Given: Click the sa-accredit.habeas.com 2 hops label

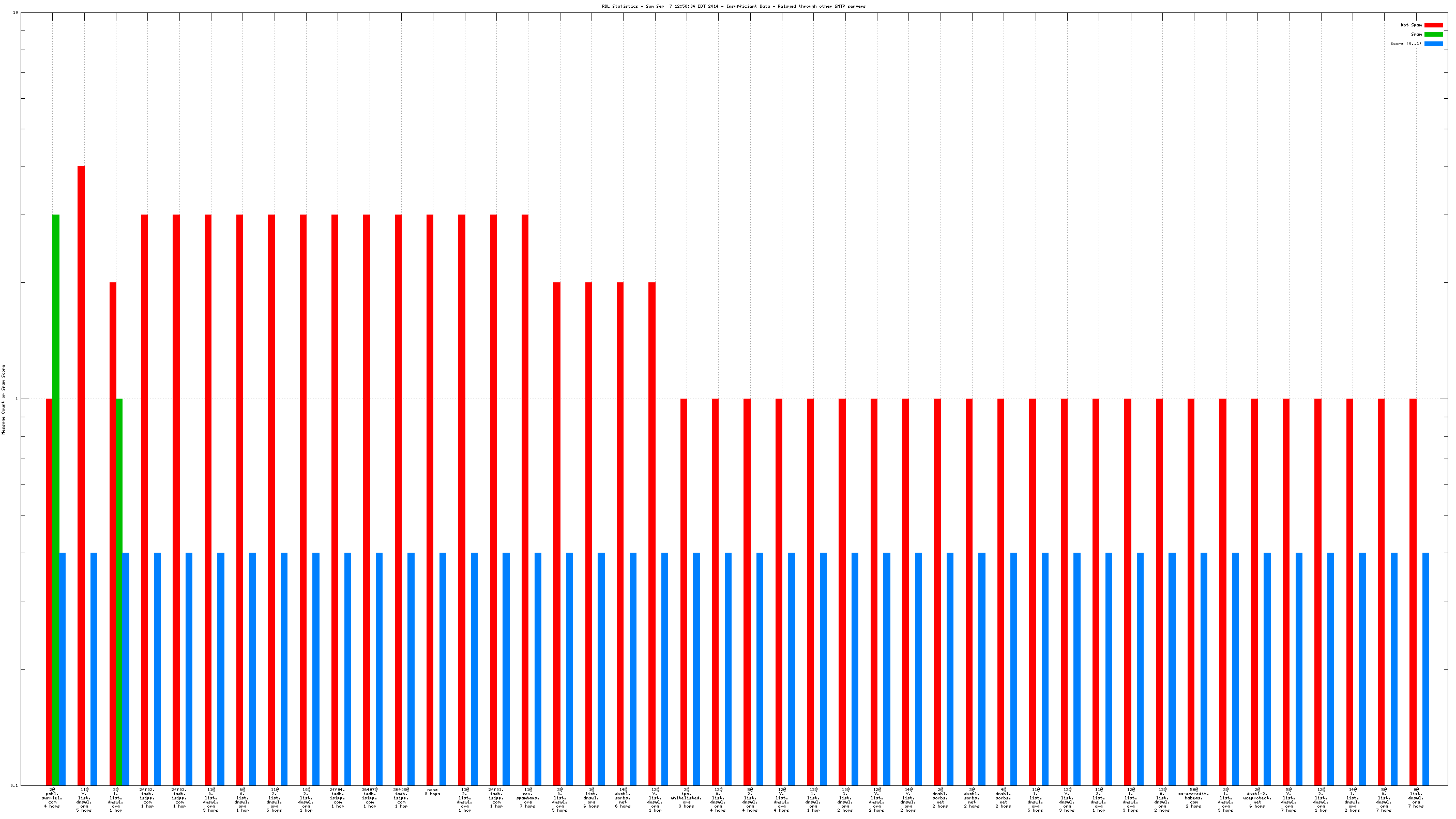Looking at the screenshot, I should [x=1194, y=797].
